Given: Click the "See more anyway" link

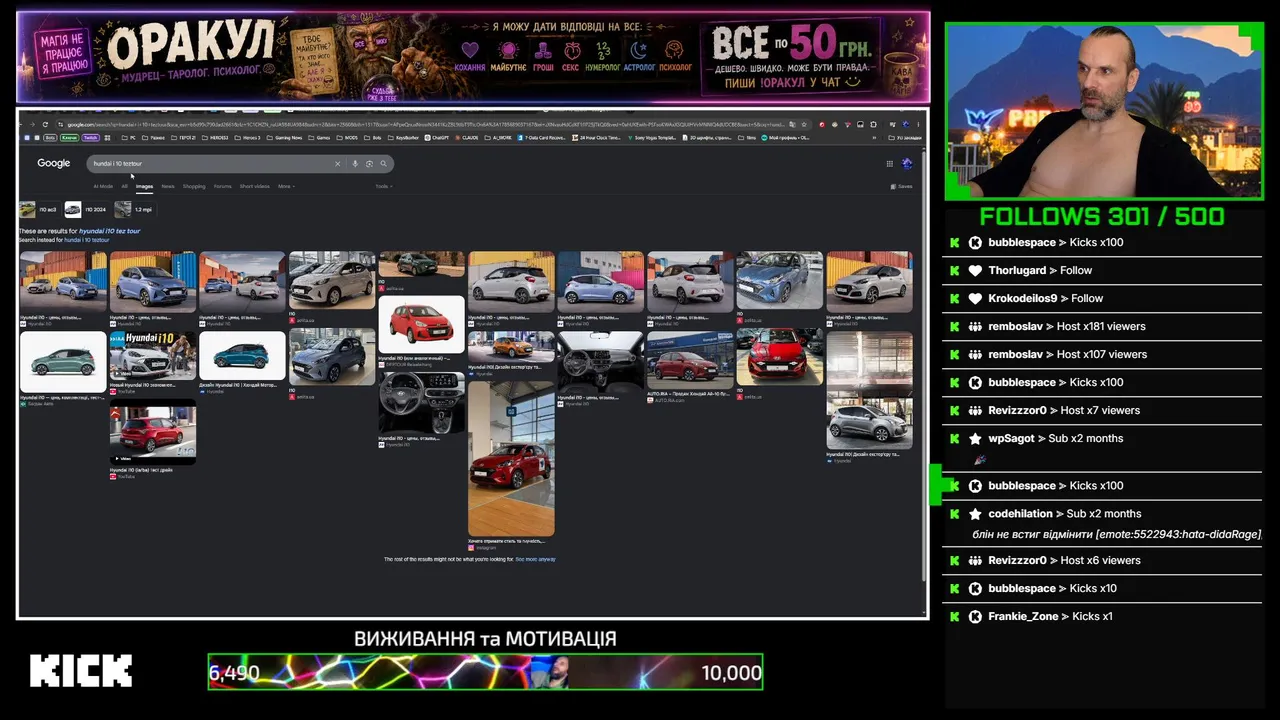Looking at the screenshot, I should (x=535, y=559).
